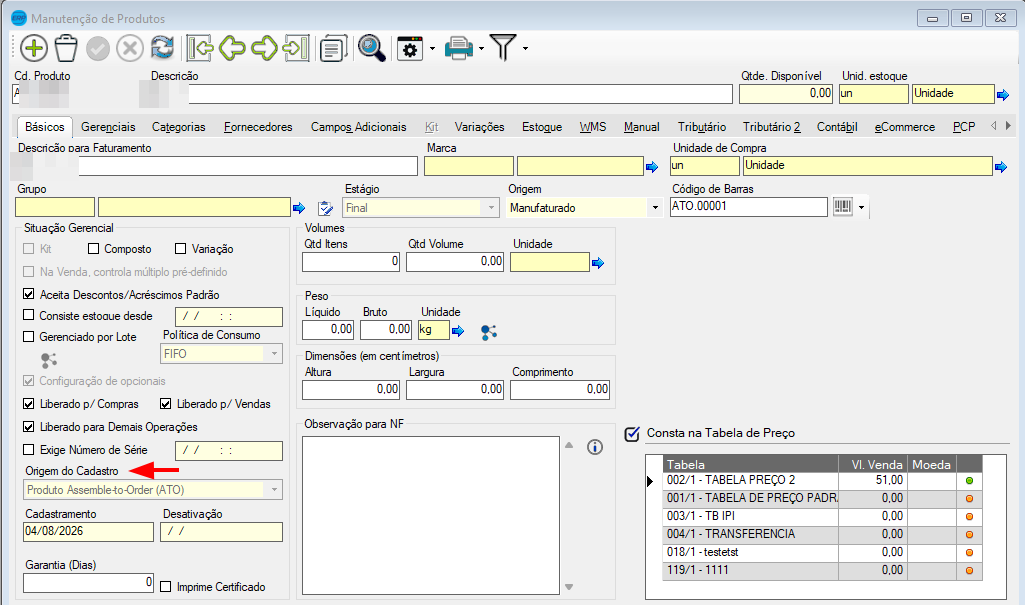
Task: Enable Exige Número de Série checkbox
Action: pyautogui.click(x=28, y=450)
